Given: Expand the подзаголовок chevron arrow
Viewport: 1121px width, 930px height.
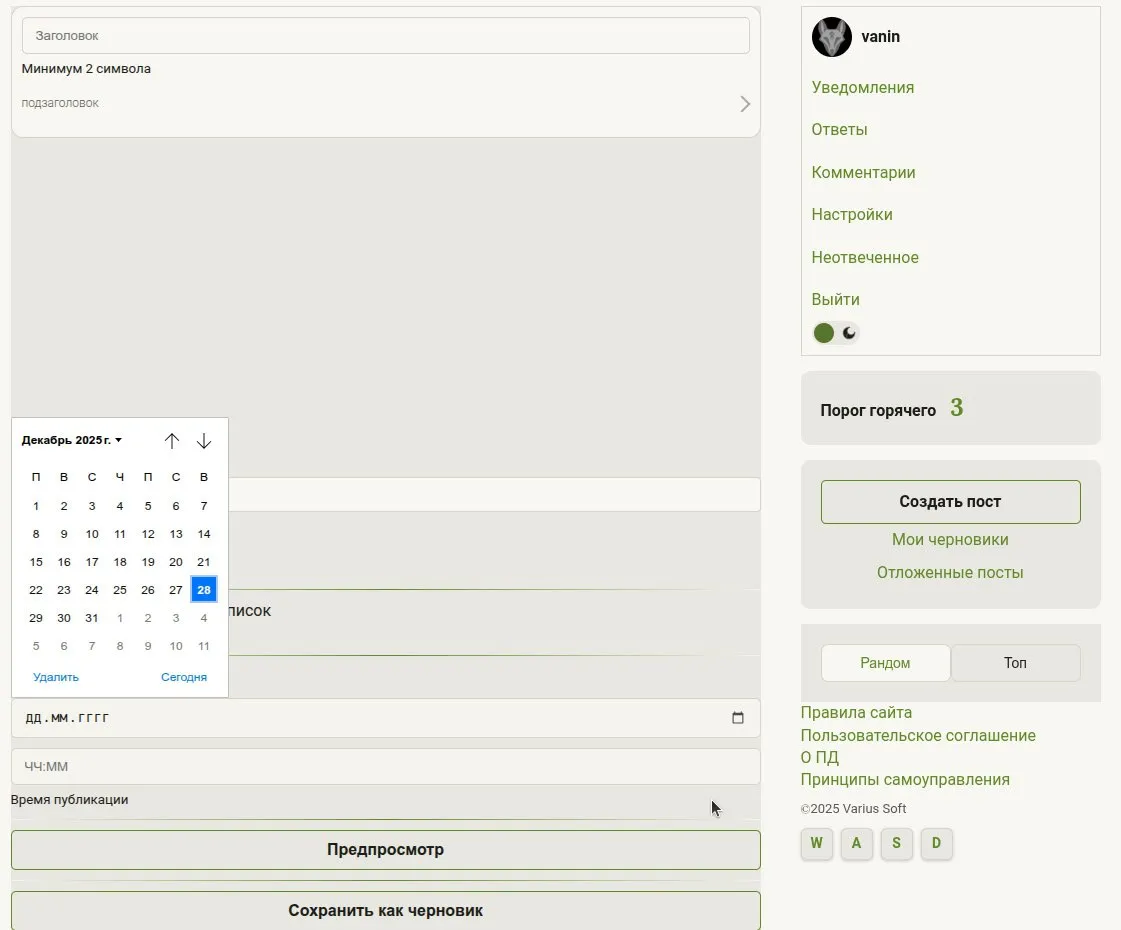Looking at the screenshot, I should pyautogui.click(x=744, y=104).
